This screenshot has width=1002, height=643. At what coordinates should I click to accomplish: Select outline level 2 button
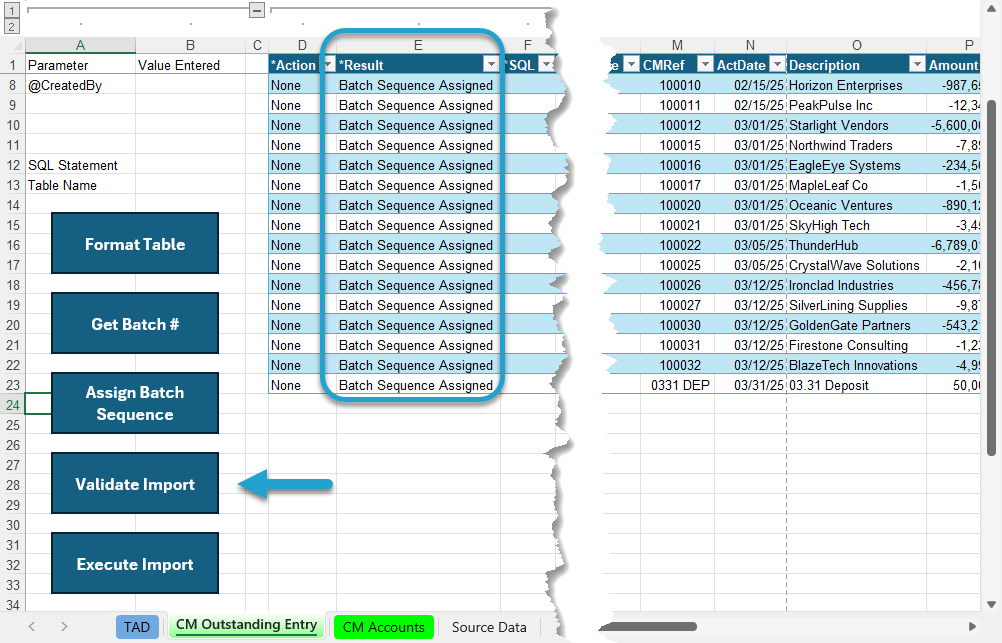tap(12, 26)
